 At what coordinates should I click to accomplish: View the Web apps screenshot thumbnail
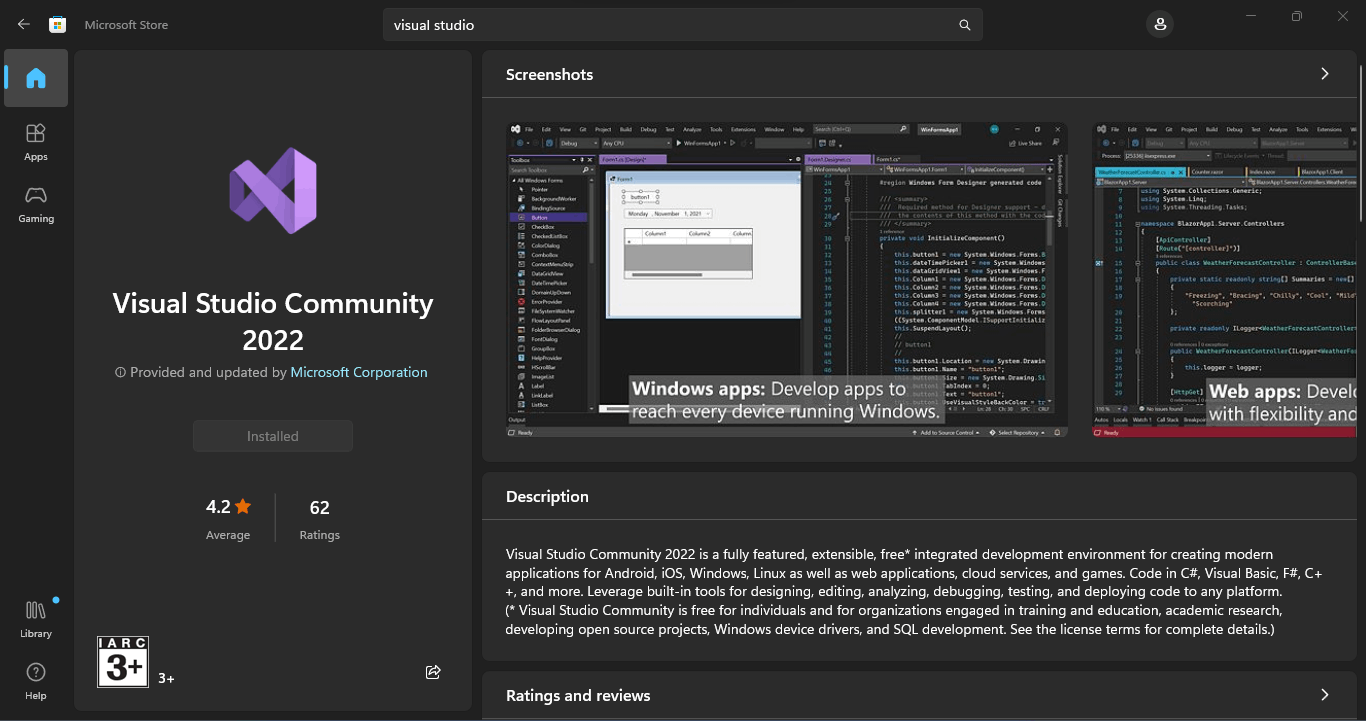coord(1224,280)
